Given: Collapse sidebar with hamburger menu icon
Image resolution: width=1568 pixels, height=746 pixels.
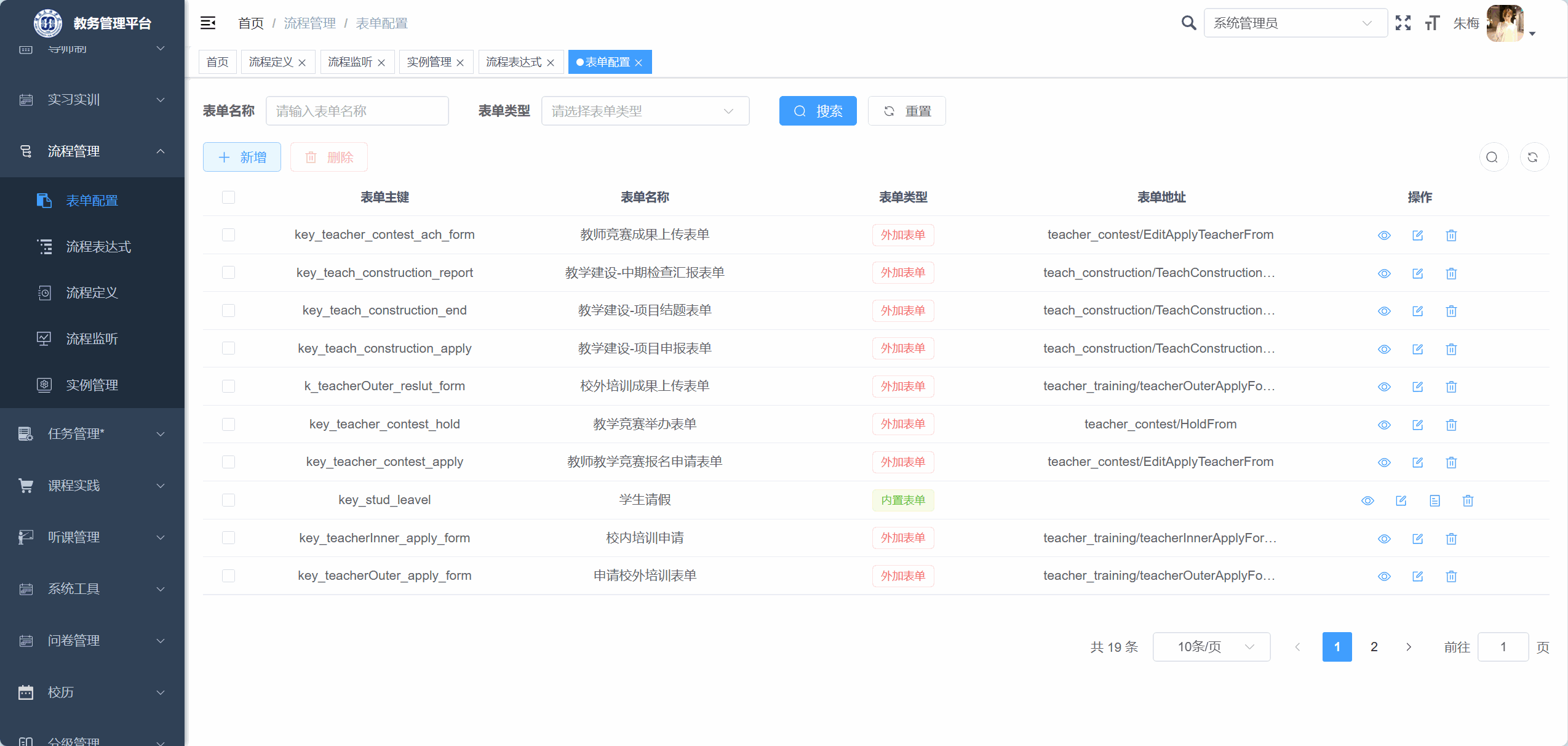Looking at the screenshot, I should tap(208, 23).
